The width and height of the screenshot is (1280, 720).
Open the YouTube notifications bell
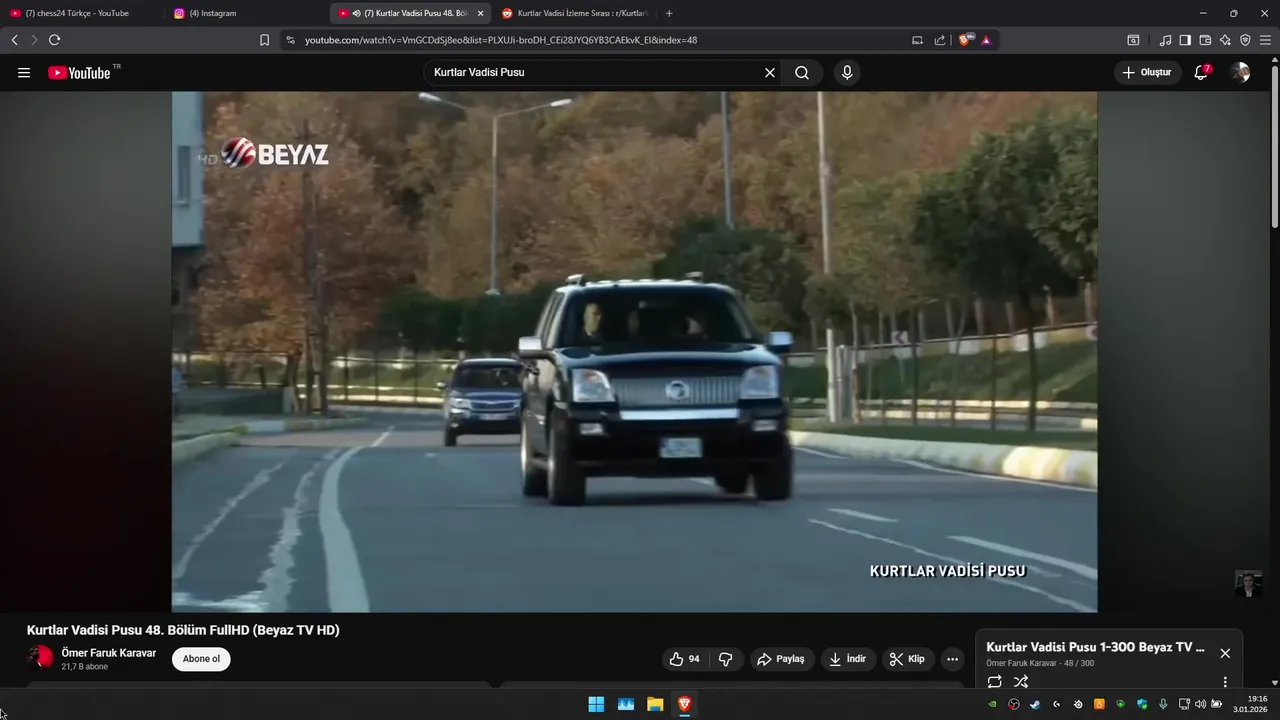point(1201,73)
